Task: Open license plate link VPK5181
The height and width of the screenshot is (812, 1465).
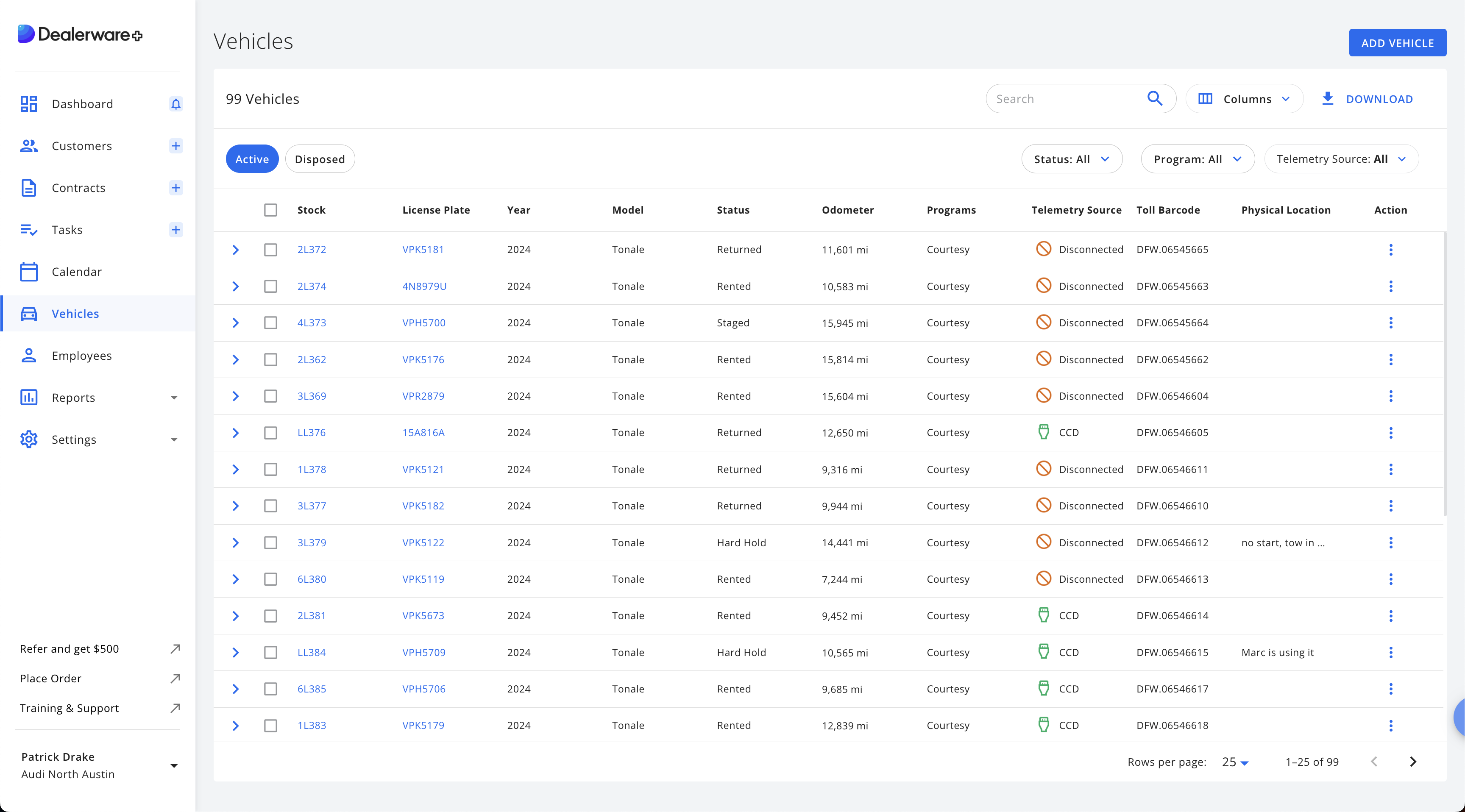Action: [x=423, y=249]
